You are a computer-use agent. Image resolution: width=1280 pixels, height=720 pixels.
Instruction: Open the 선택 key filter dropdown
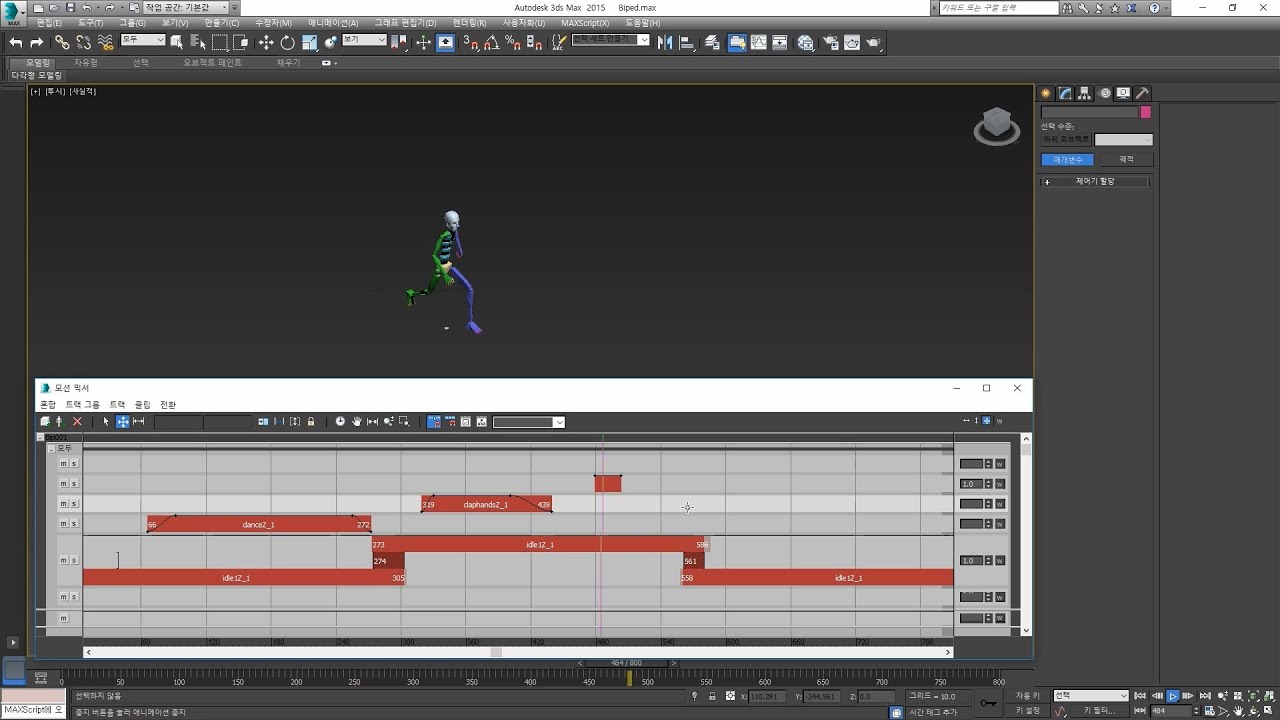1091,696
